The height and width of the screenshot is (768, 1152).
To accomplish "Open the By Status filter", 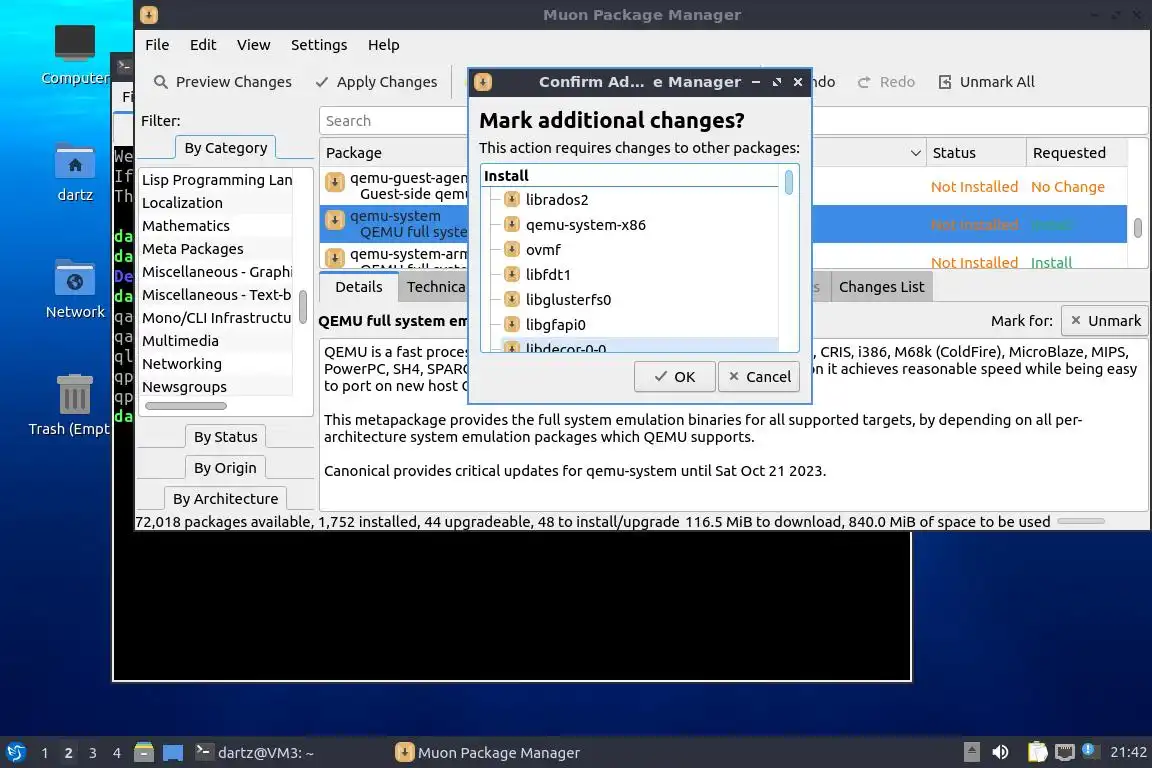I will [x=226, y=437].
